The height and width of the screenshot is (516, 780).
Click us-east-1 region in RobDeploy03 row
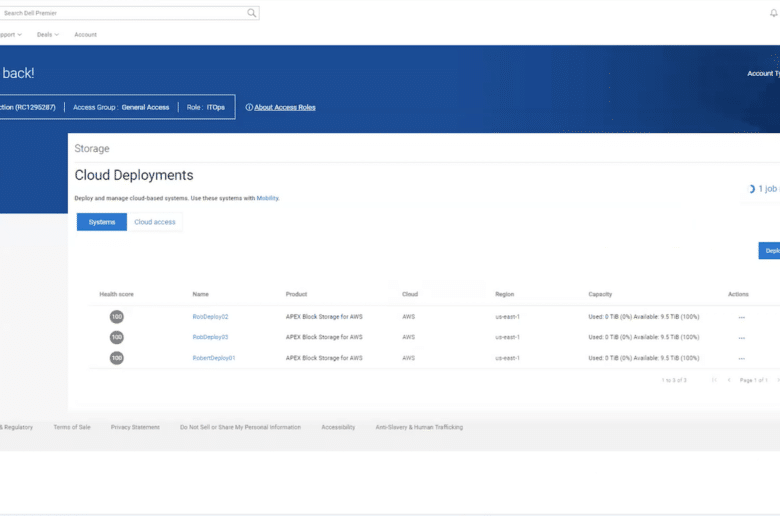507,337
